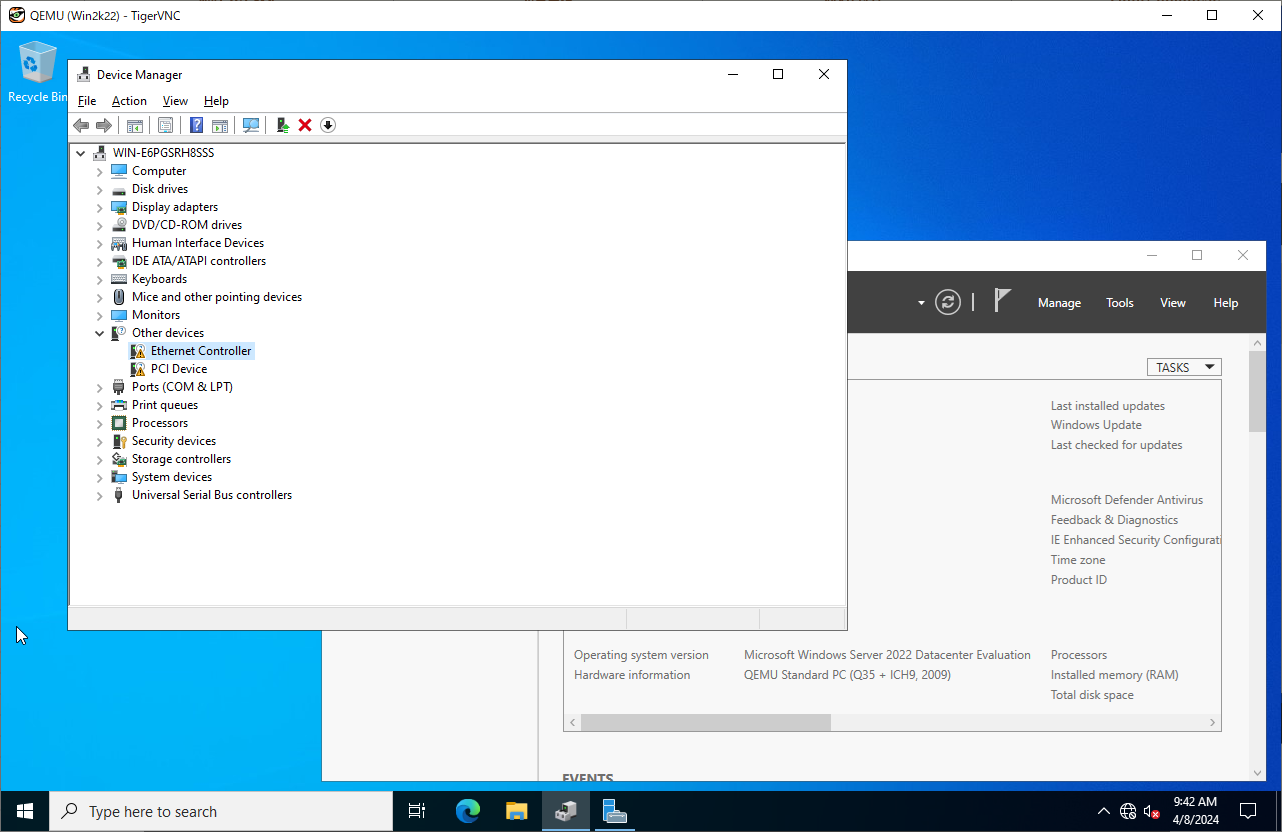Expand Ports (COM & LPT) category
The height and width of the screenshot is (832, 1282).
point(99,387)
